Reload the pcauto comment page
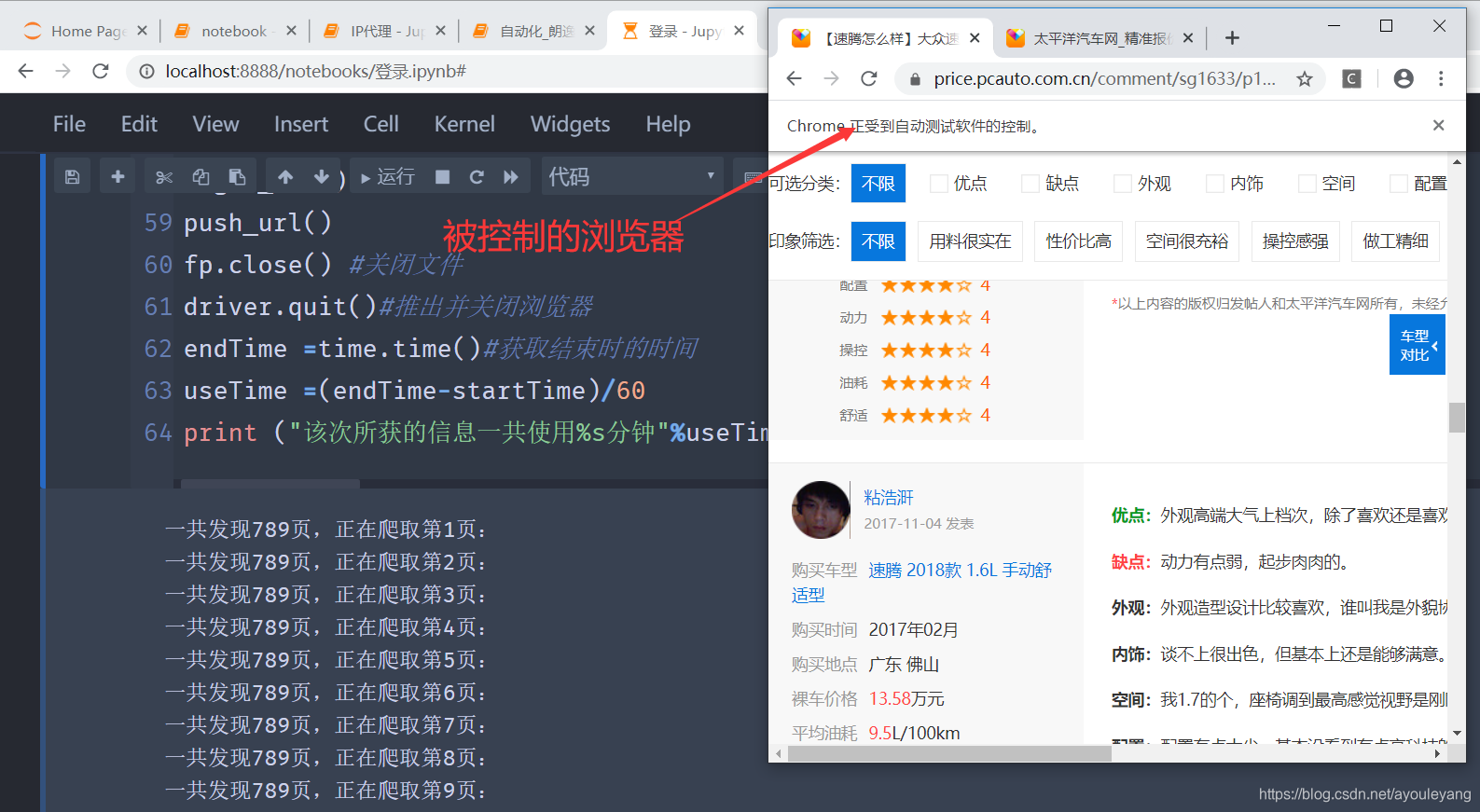1480x812 pixels. pyautogui.click(x=868, y=78)
